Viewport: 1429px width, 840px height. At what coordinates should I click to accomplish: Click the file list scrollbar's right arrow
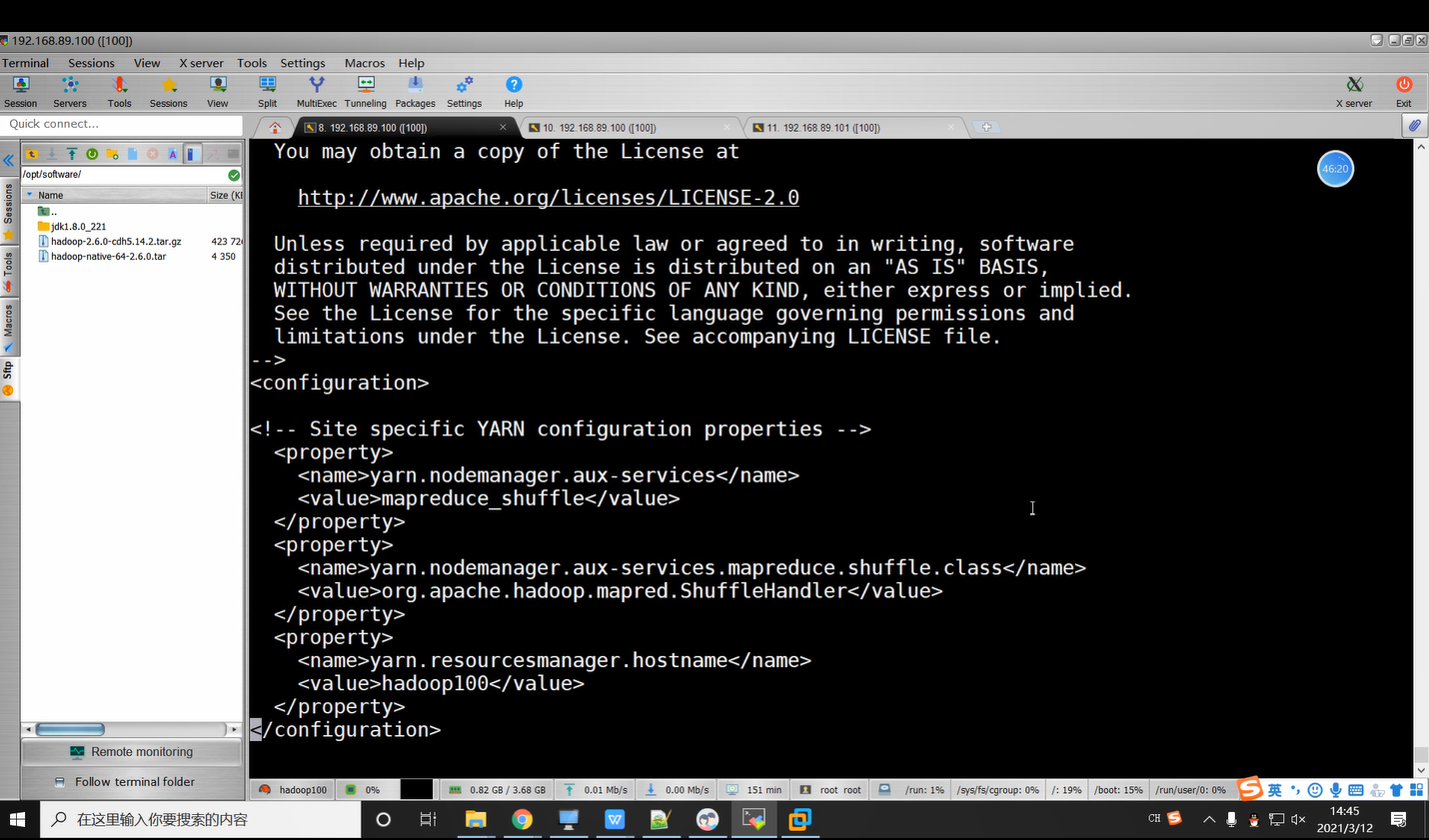click(233, 729)
